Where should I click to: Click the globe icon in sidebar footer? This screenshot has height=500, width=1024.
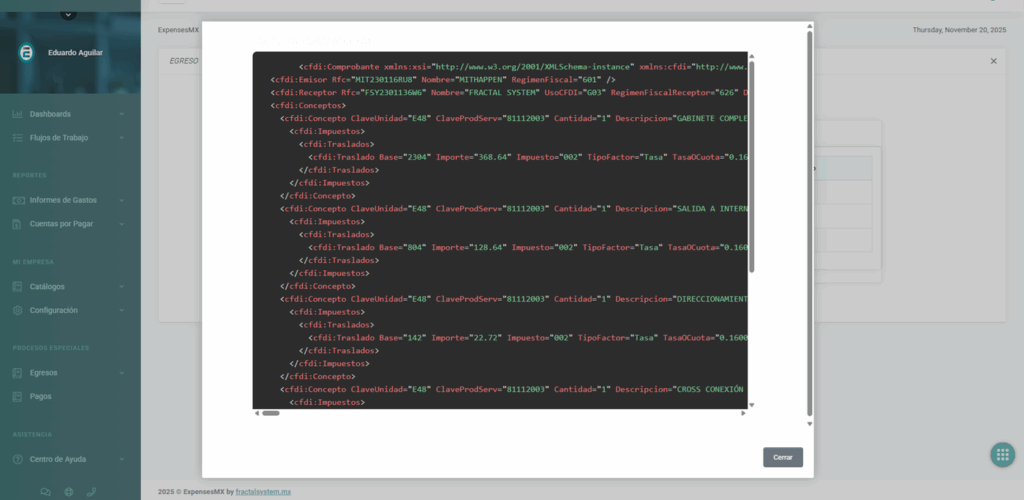(69, 491)
